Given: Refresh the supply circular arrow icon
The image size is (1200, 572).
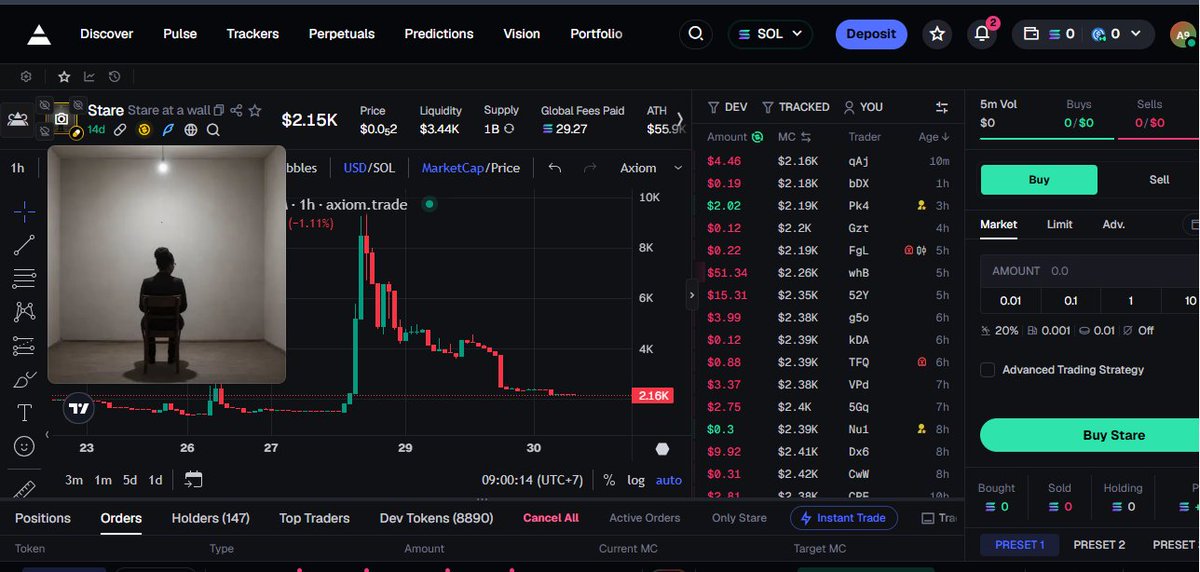Looking at the screenshot, I should (509, 129).
